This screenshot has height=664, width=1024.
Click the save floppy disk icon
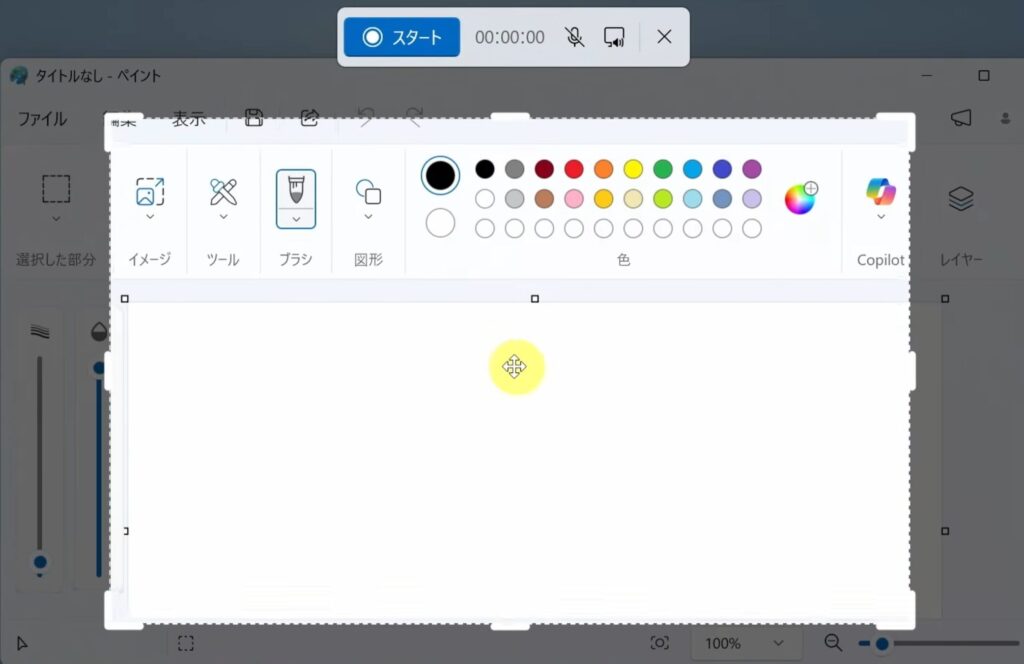[254, 118]
